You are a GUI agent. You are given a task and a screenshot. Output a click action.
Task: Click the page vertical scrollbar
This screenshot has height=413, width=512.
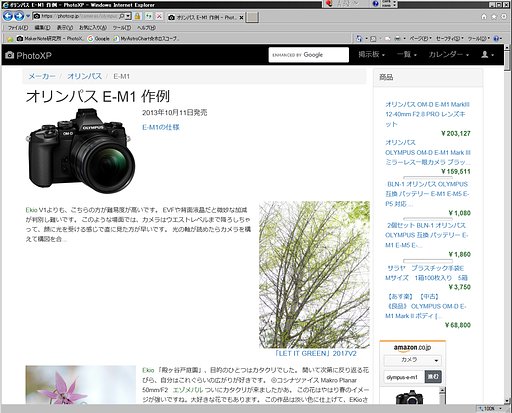(508, 224)
